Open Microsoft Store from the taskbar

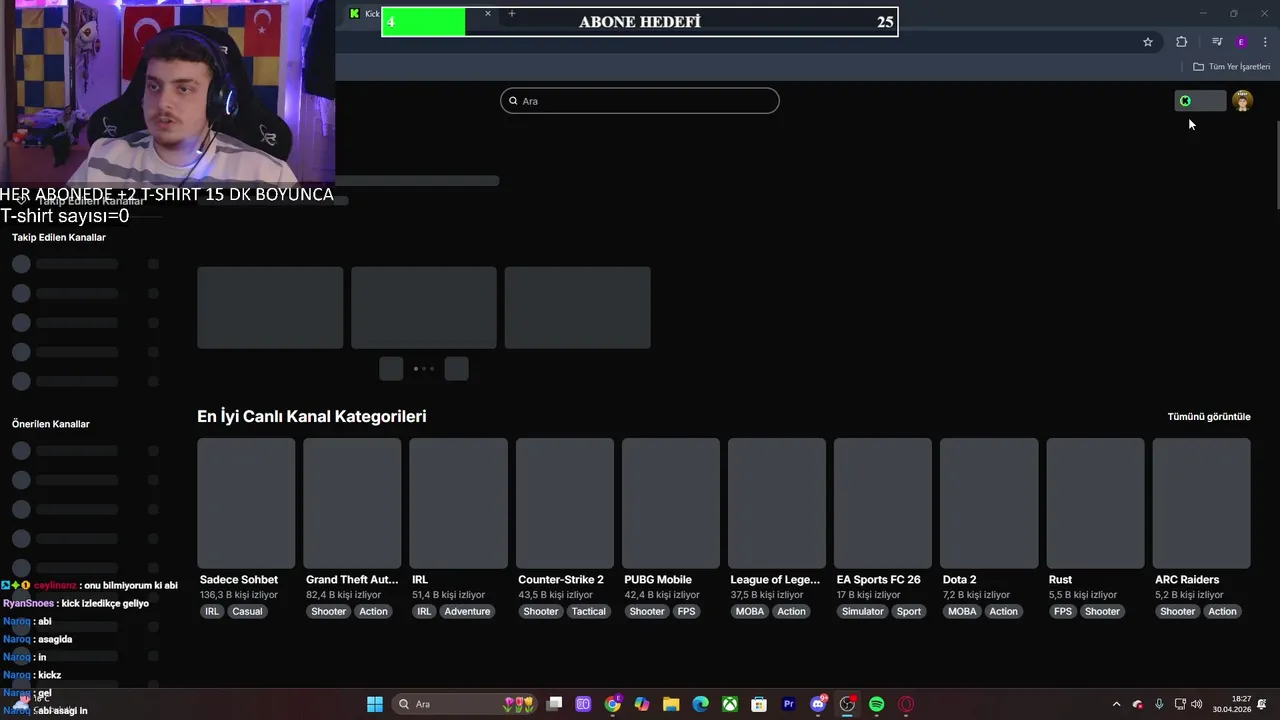point(760,705)
